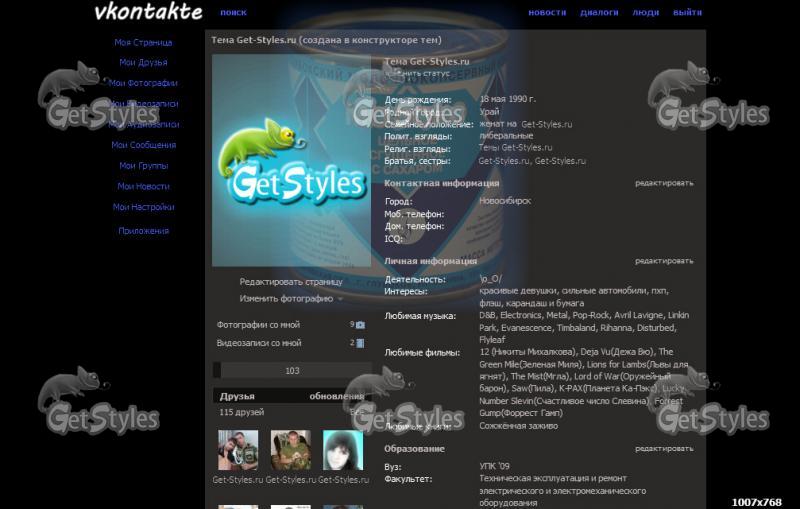Image resolution: width=800 pixels, height=509 pixels.
Task: Open the GetStyles profile avatar picture
Action: (292, 160)
